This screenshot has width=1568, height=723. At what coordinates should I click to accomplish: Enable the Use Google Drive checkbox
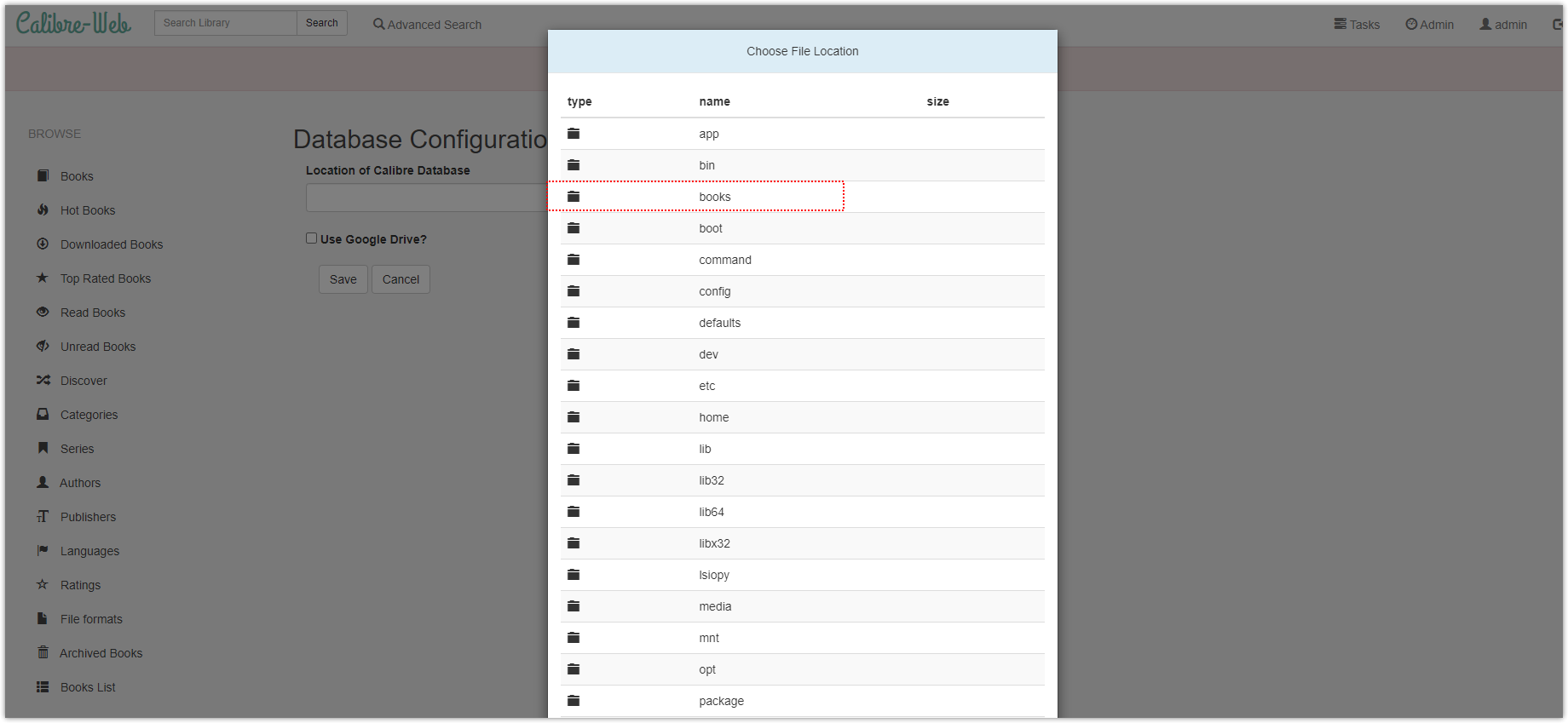312,238
